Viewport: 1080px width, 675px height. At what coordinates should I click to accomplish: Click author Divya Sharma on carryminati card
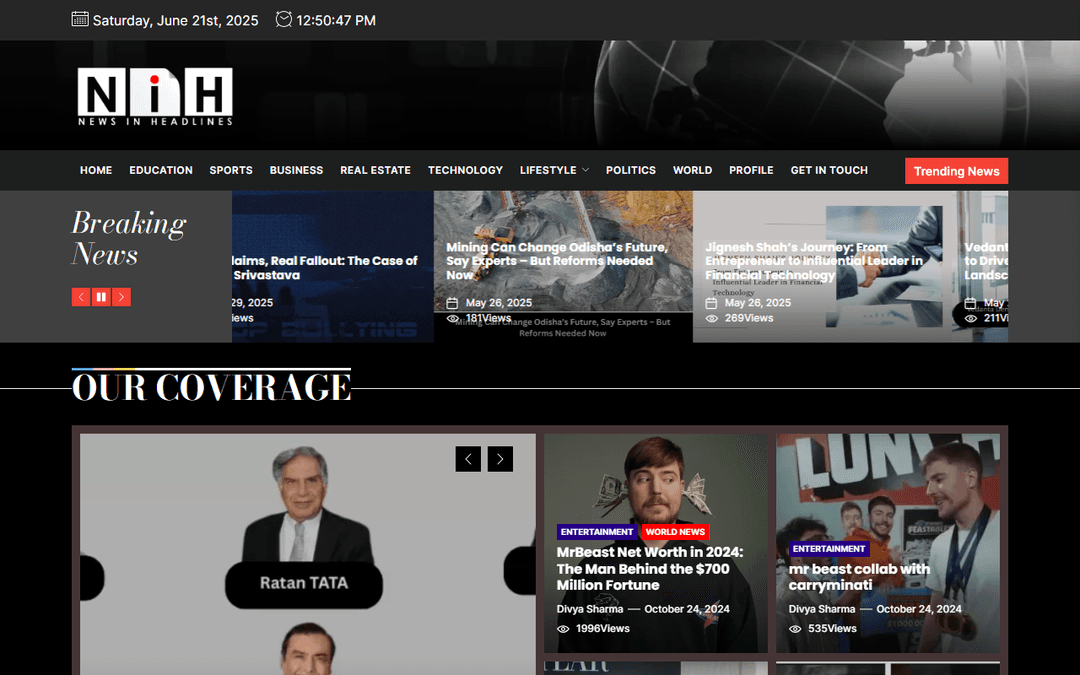[822, 609]
